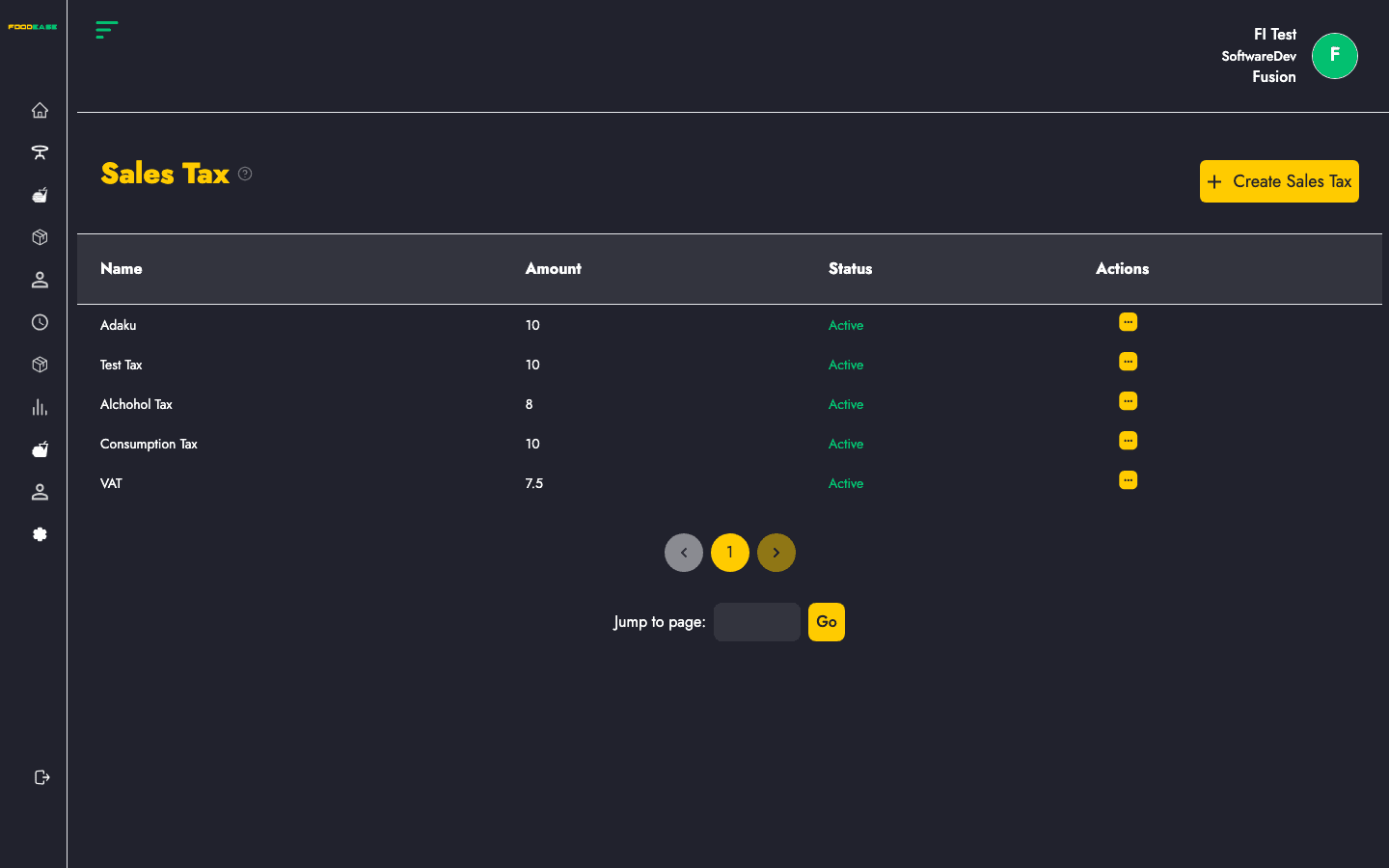
Task: Click the Jump to page input field
Action: tap(757, 622)
